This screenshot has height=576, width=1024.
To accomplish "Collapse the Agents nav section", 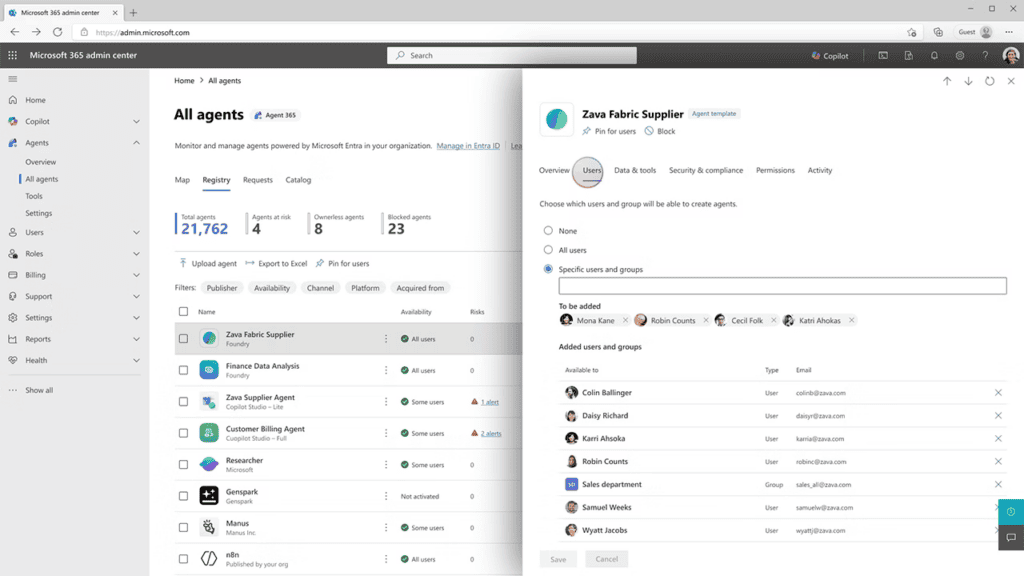I will point(136,143).
